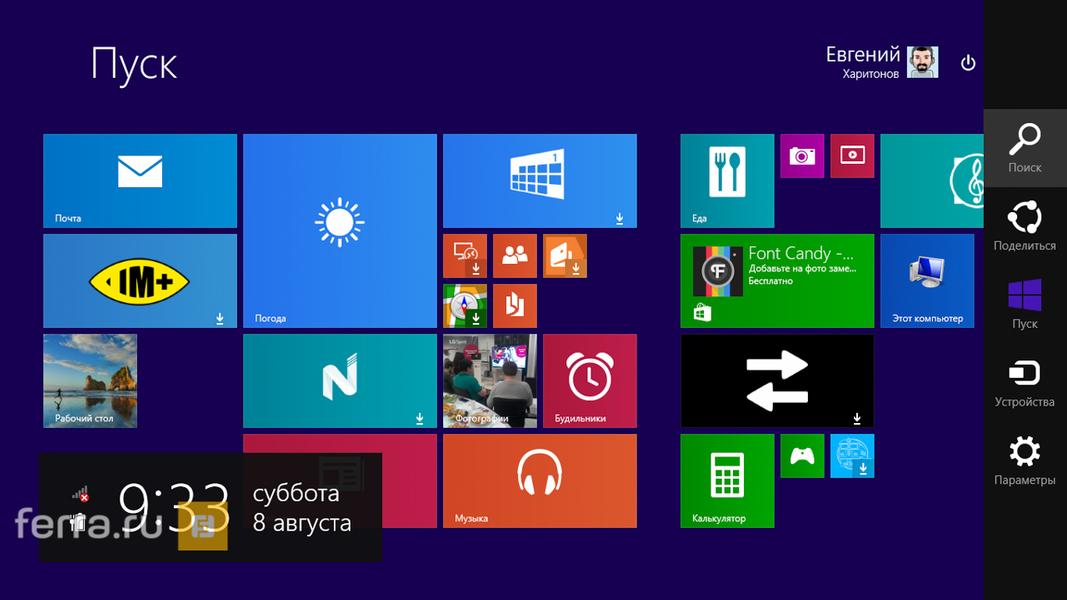Click the Поделиться (Share) charm

[x=1024, y=225]
